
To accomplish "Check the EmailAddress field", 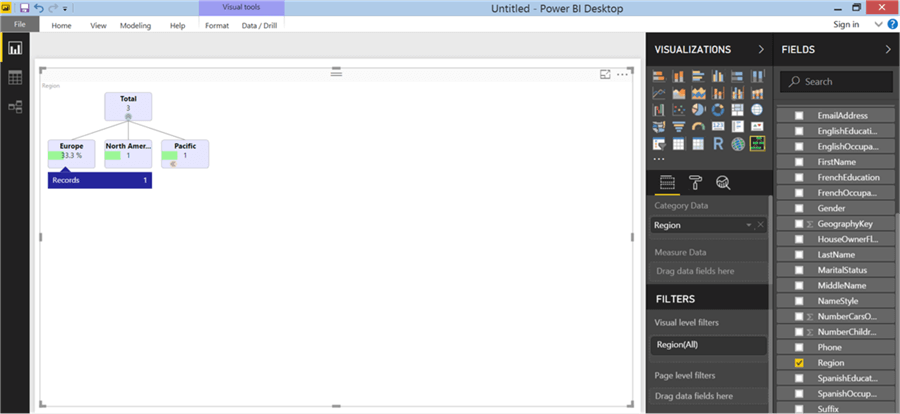I will tap(799, 115).
